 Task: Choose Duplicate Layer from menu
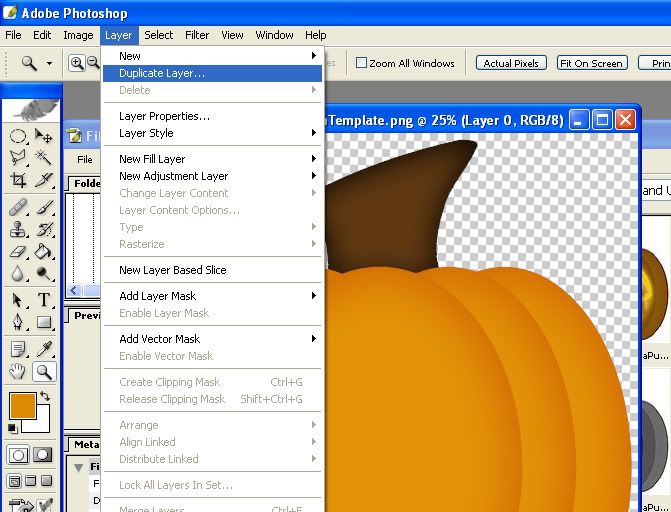(212, 73)
